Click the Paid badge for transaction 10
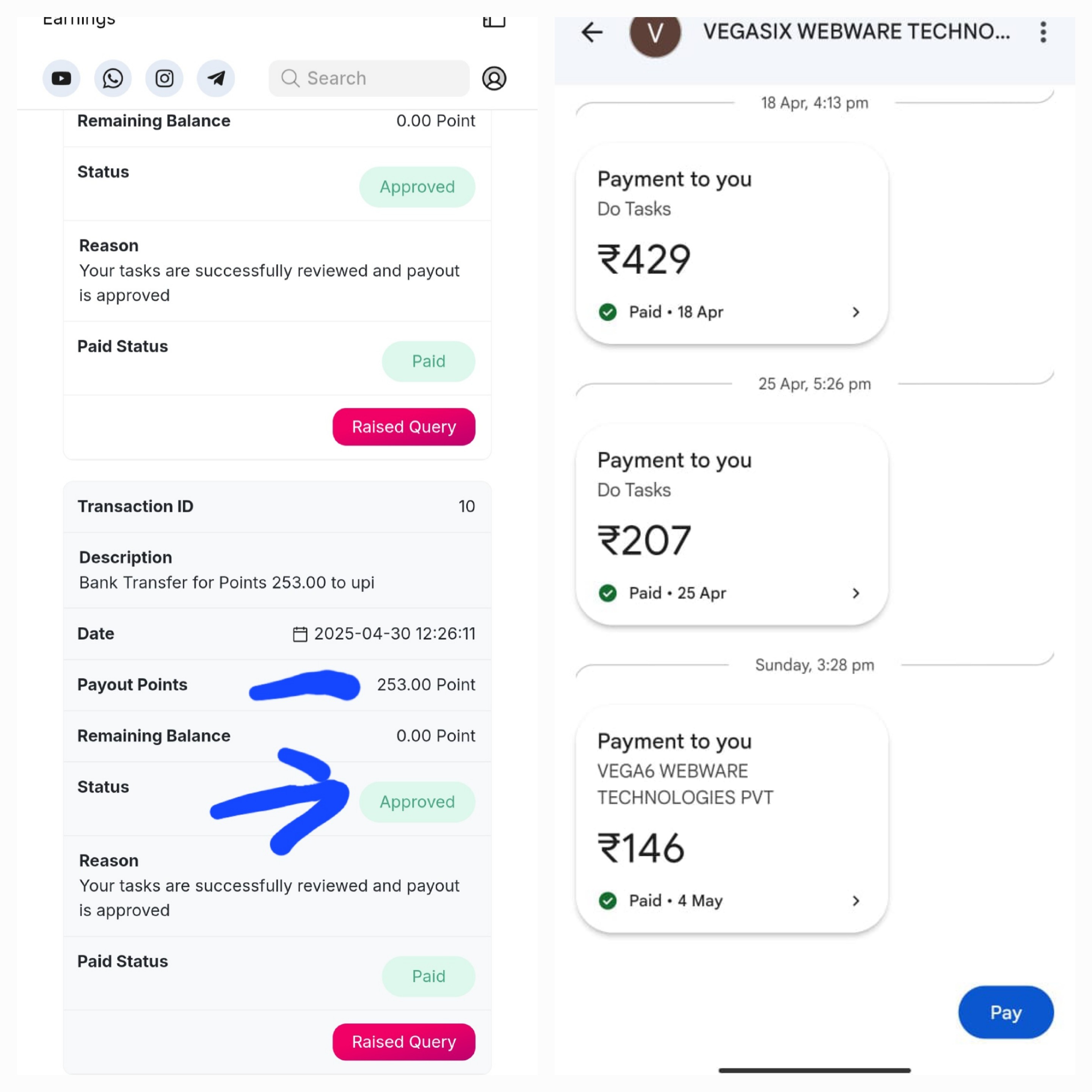Viewport: 1092px width, 1092px height. tap(428, 976)
